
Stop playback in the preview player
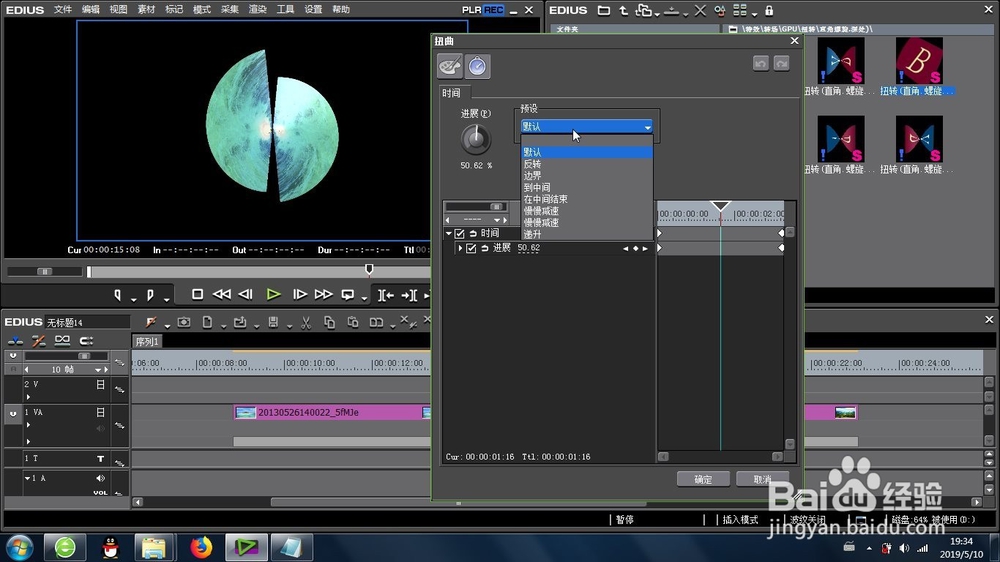[198, 294]
